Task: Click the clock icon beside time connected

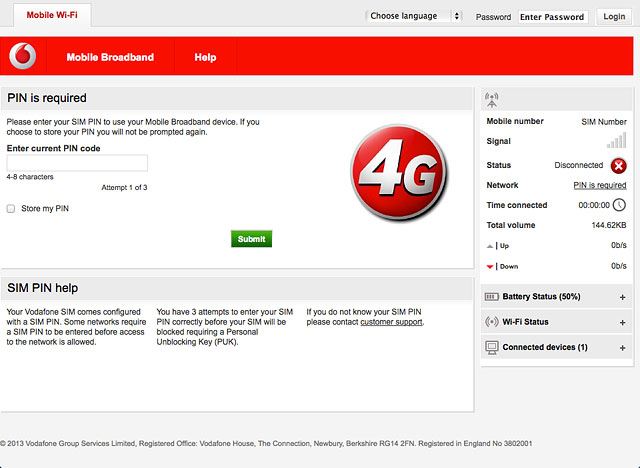Action: (x=619, y=205)
